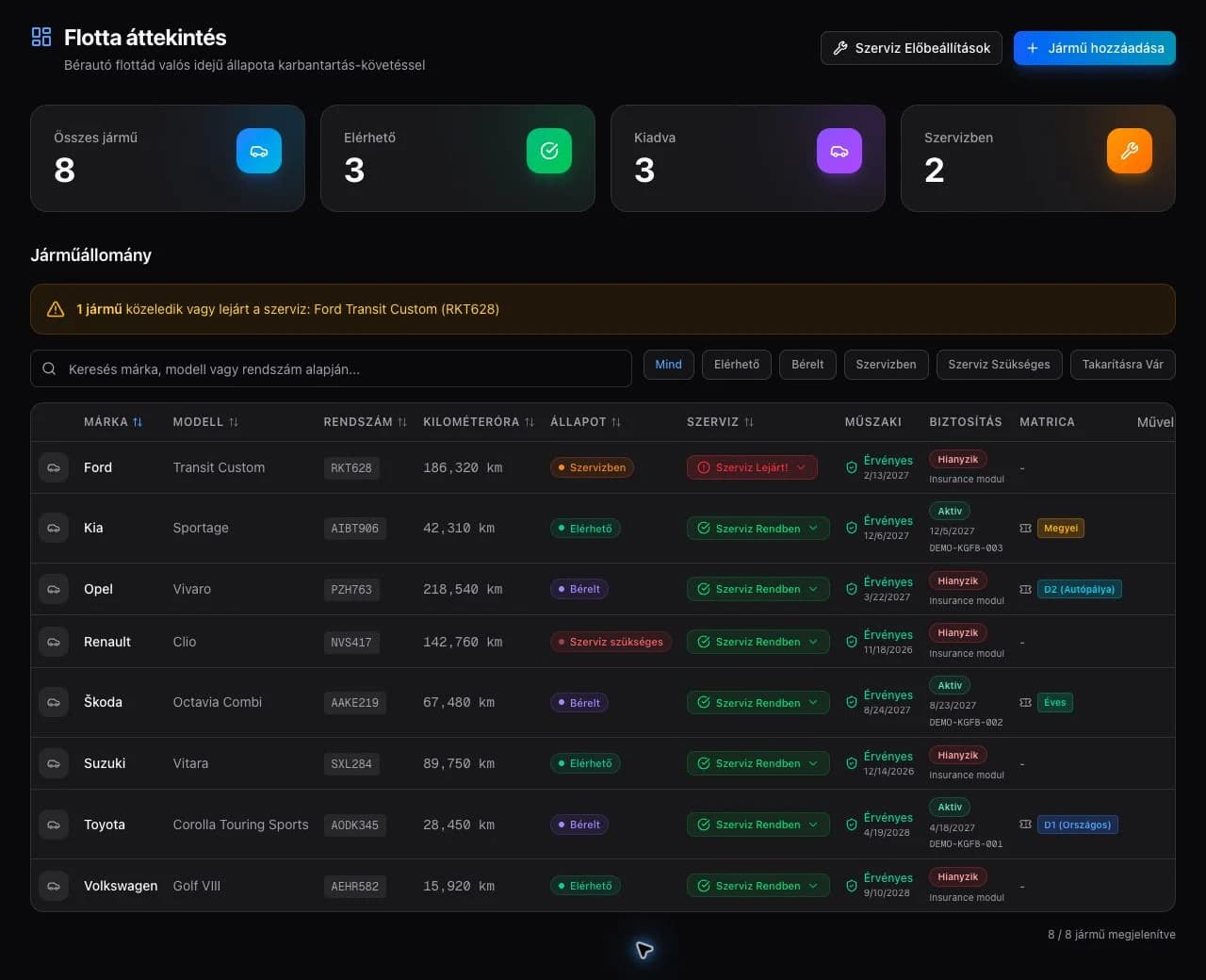This screenshot has width=1206, height=980.
Task: Click the Hiányzik insurance badge in Suzuki row
Action: 958,755
